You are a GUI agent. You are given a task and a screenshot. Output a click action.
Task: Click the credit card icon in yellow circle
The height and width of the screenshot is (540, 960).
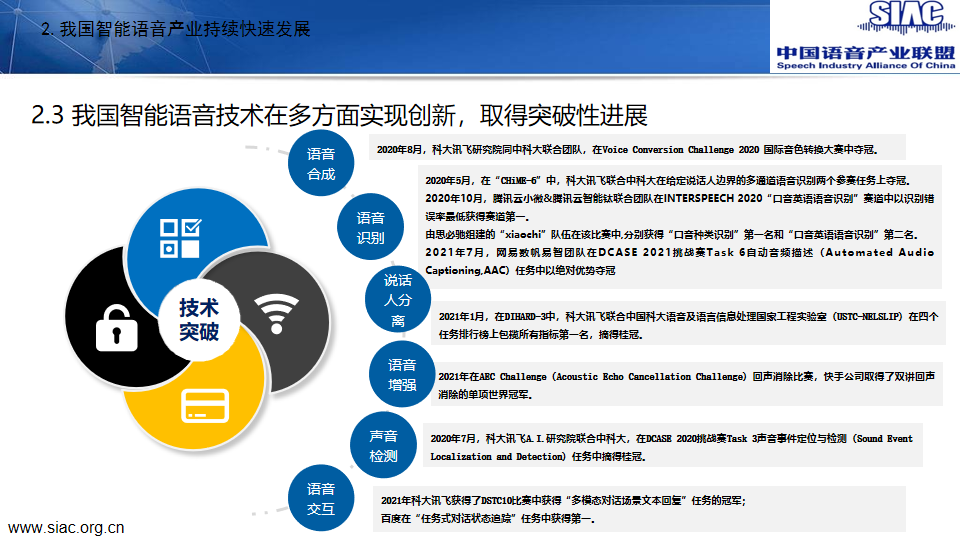coord(204,406)
